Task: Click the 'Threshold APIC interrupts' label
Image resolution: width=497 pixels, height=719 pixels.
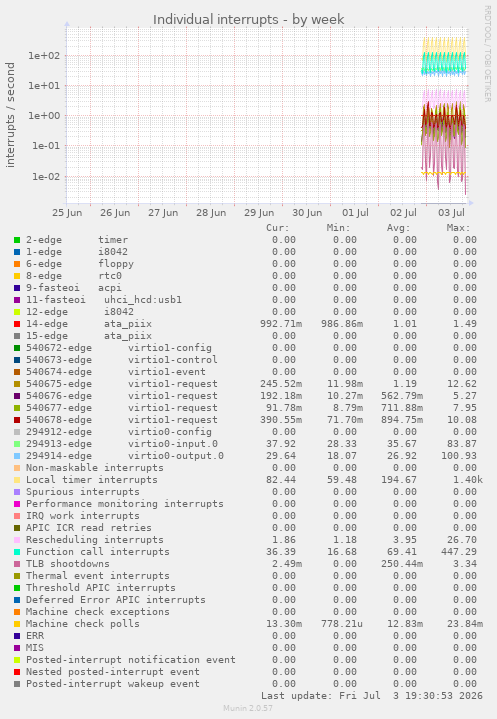Action: click(101, 587)
